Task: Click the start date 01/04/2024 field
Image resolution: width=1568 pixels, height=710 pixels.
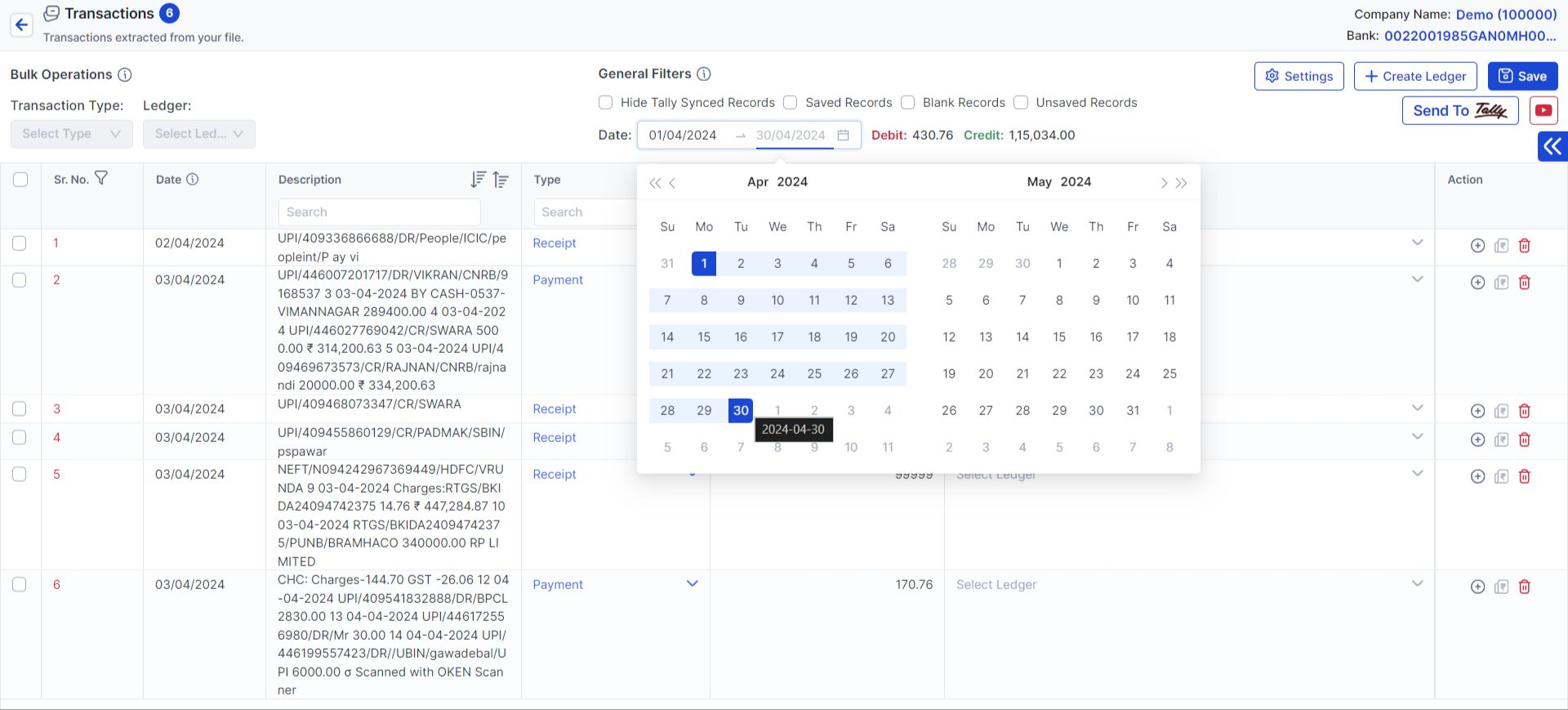Action: click(x=683, y=135)
